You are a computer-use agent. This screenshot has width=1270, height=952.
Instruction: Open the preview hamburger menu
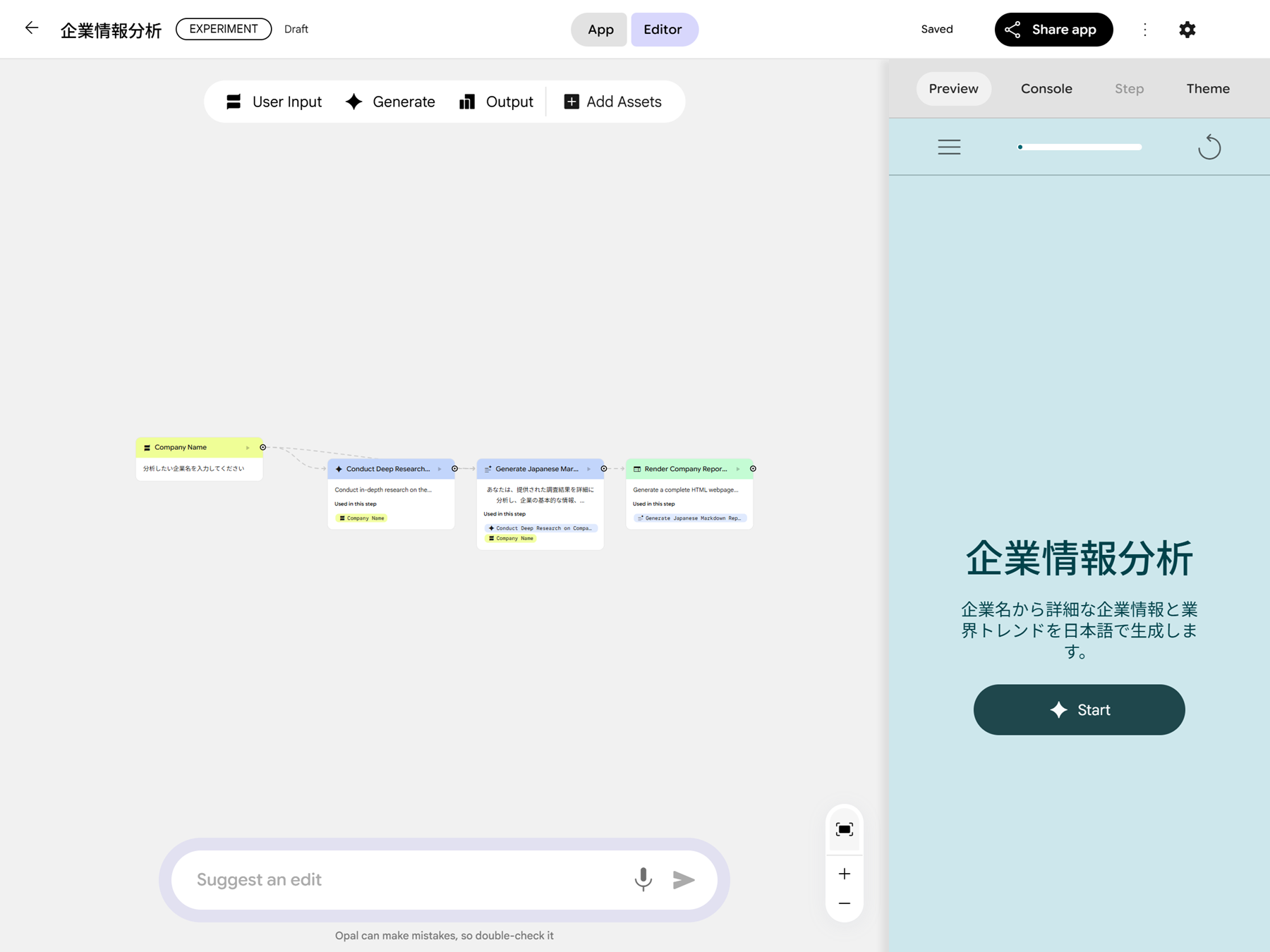[x=949, y=147]
